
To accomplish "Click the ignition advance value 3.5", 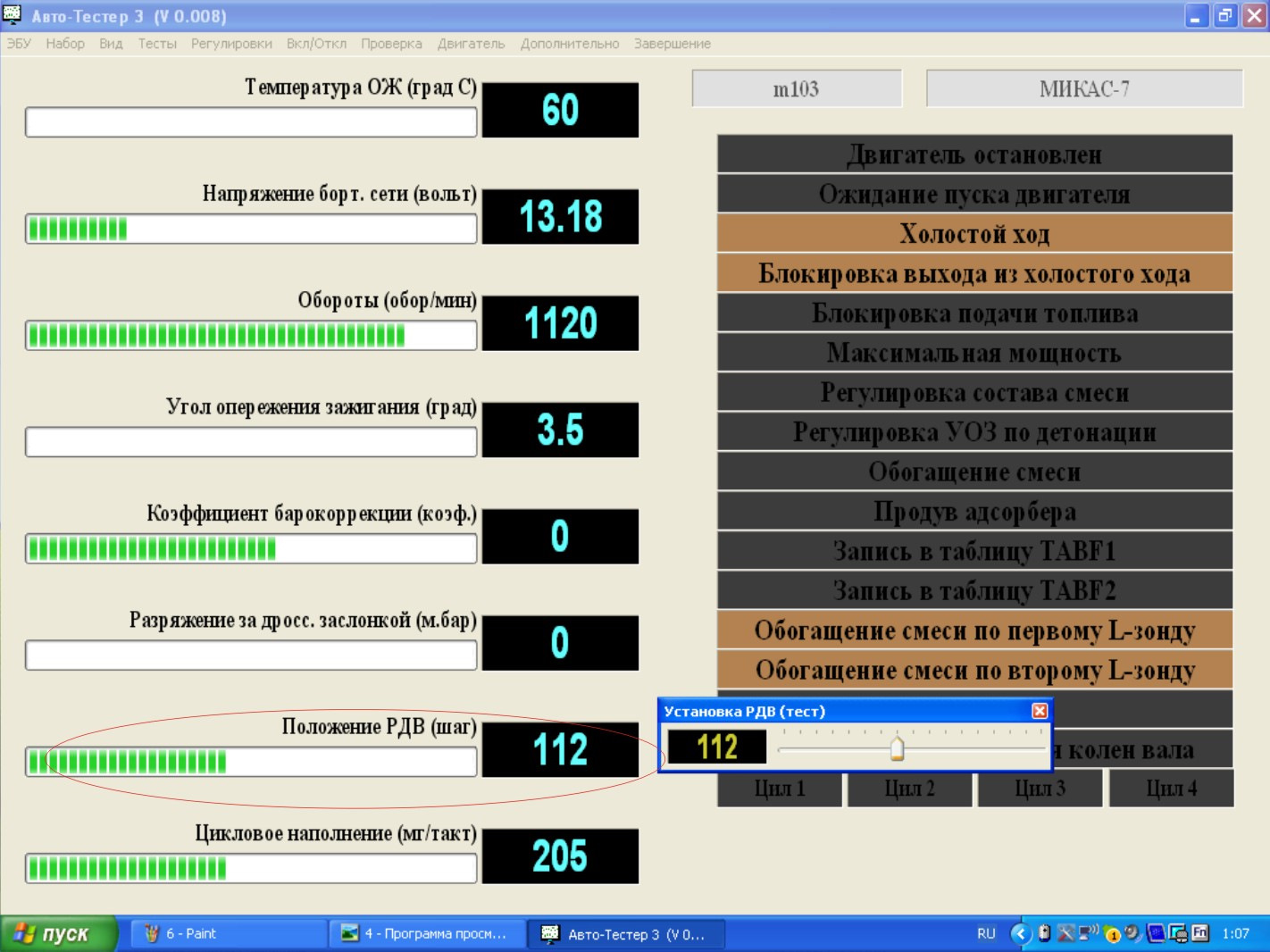I will click(560, 430).
